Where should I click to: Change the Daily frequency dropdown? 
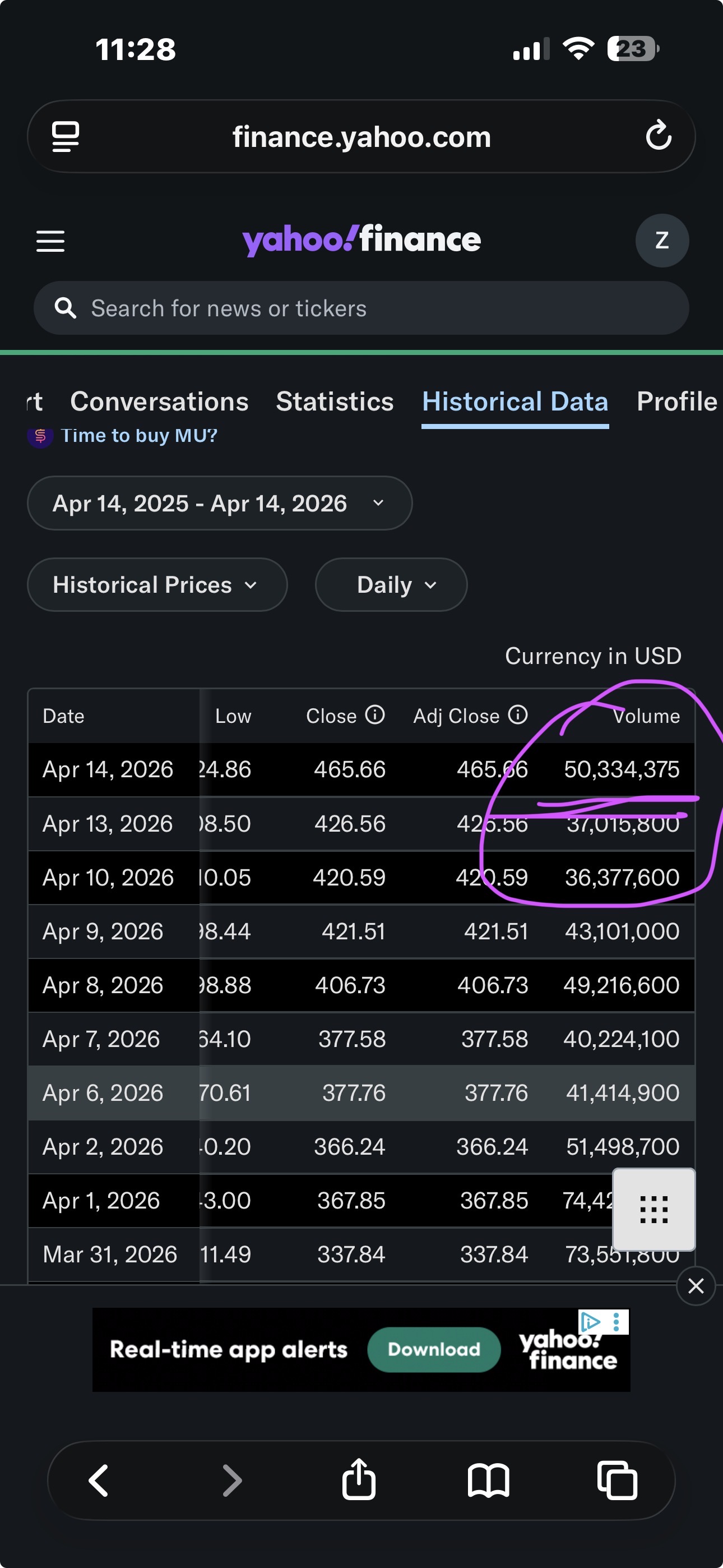coord(391,585)
